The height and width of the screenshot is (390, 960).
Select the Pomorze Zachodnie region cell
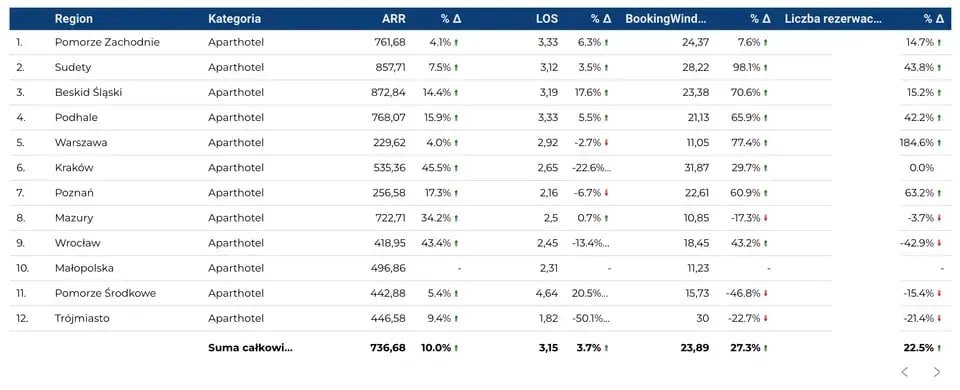[x=107, y=42]
